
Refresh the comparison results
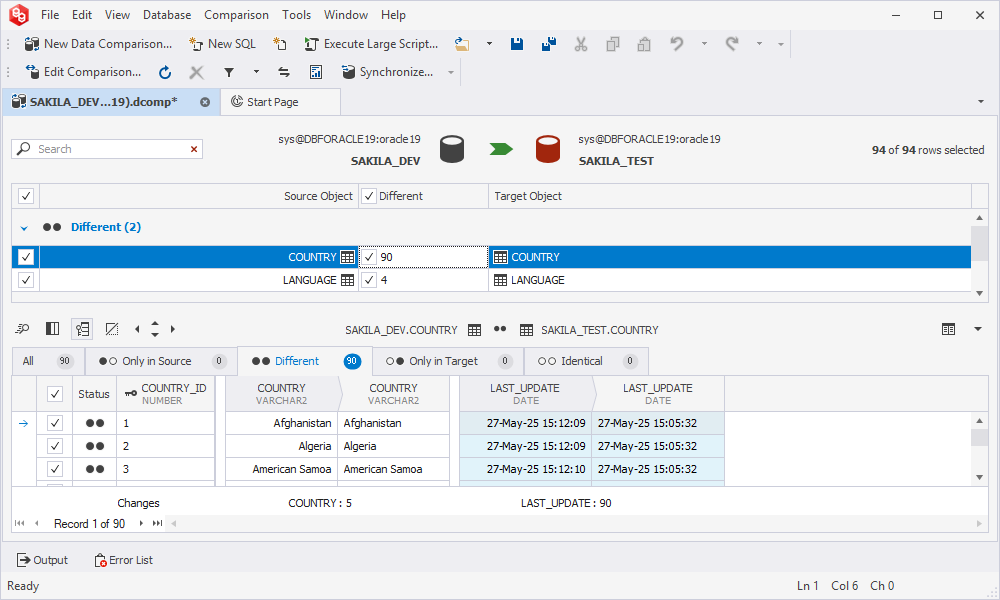tap(165, 72)
